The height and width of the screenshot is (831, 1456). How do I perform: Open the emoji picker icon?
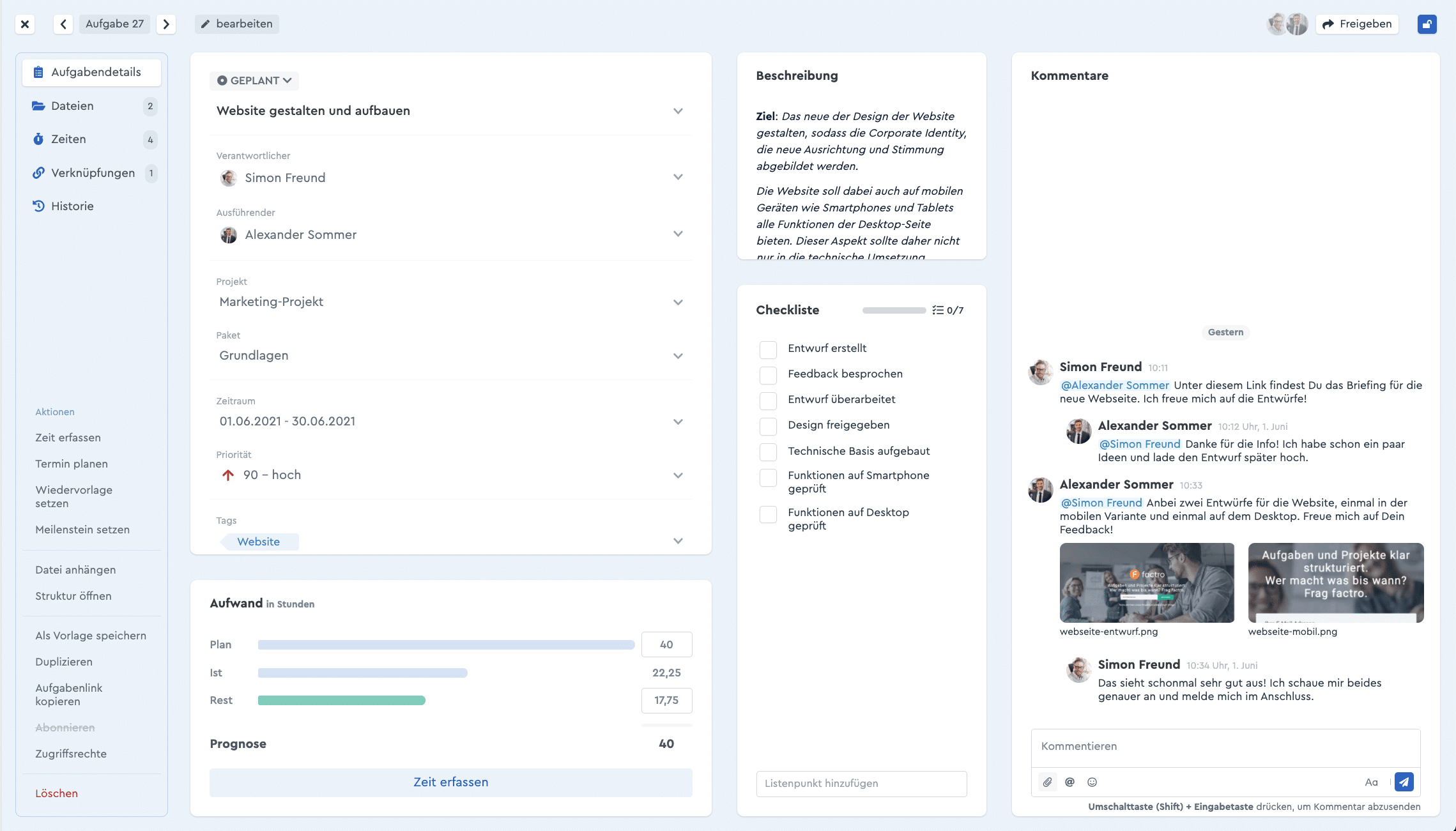point(1092,782)
